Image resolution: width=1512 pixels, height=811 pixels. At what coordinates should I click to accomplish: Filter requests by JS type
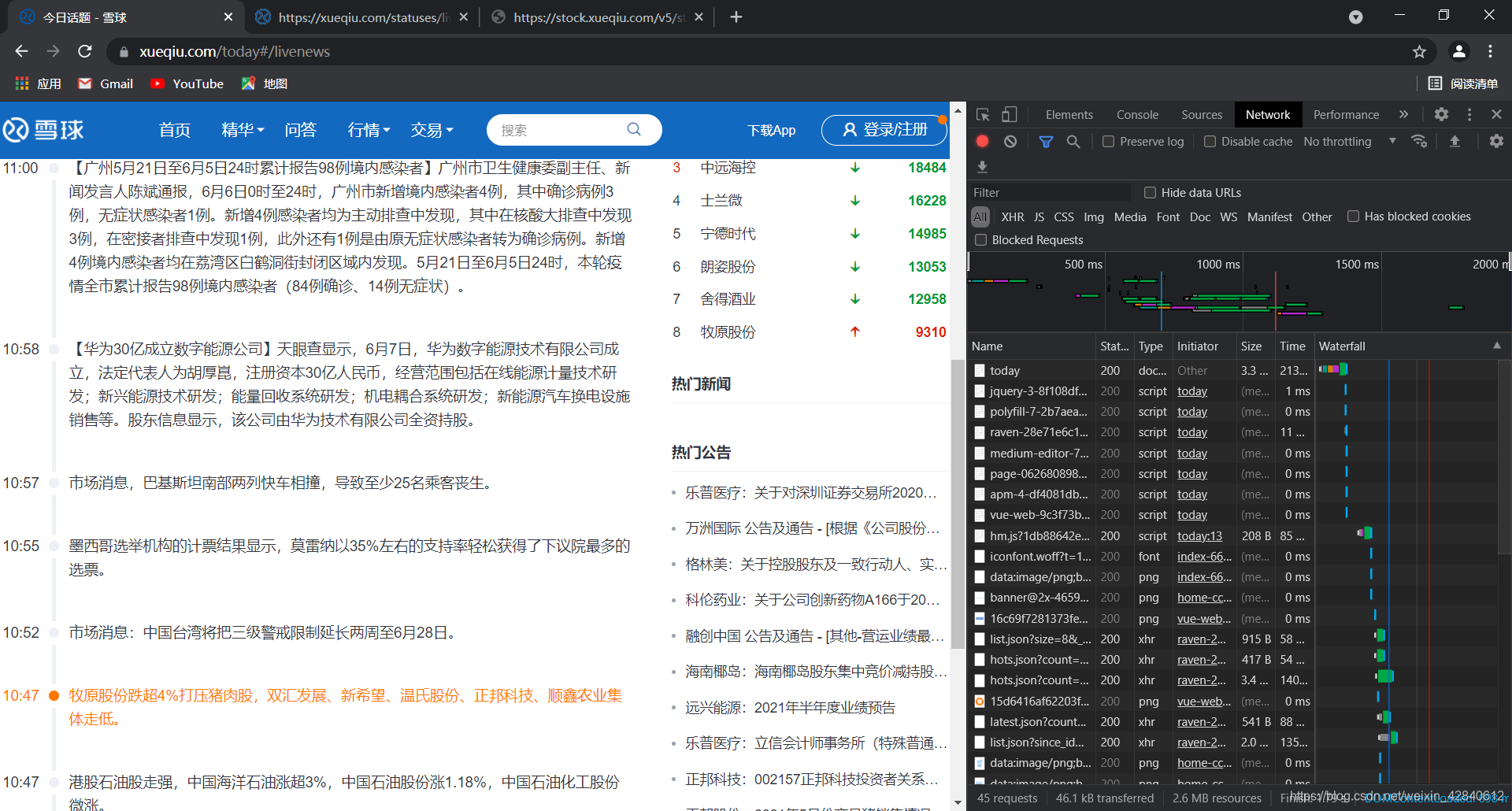(1039, 217)
